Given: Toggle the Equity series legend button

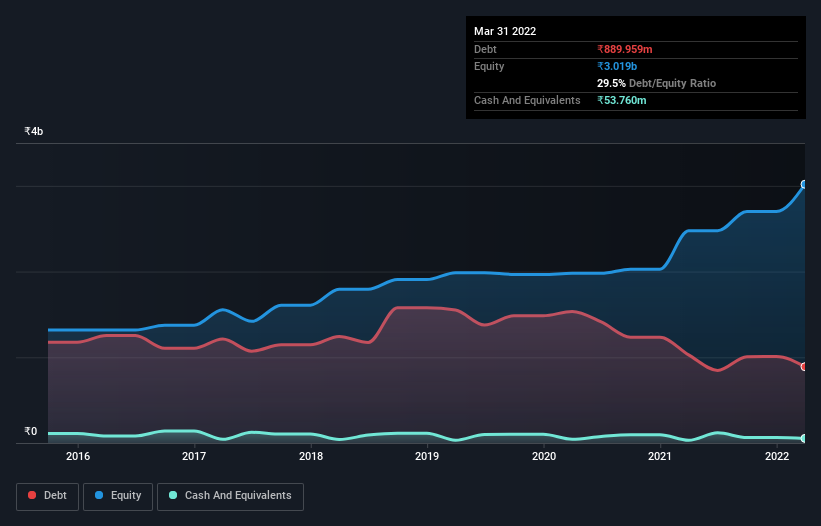Looking at the screenshot, I should tap(118, 496).
